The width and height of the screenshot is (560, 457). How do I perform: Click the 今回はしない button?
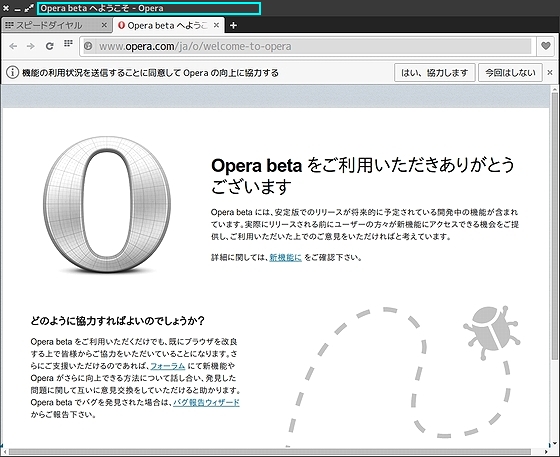tap(510, 72)
